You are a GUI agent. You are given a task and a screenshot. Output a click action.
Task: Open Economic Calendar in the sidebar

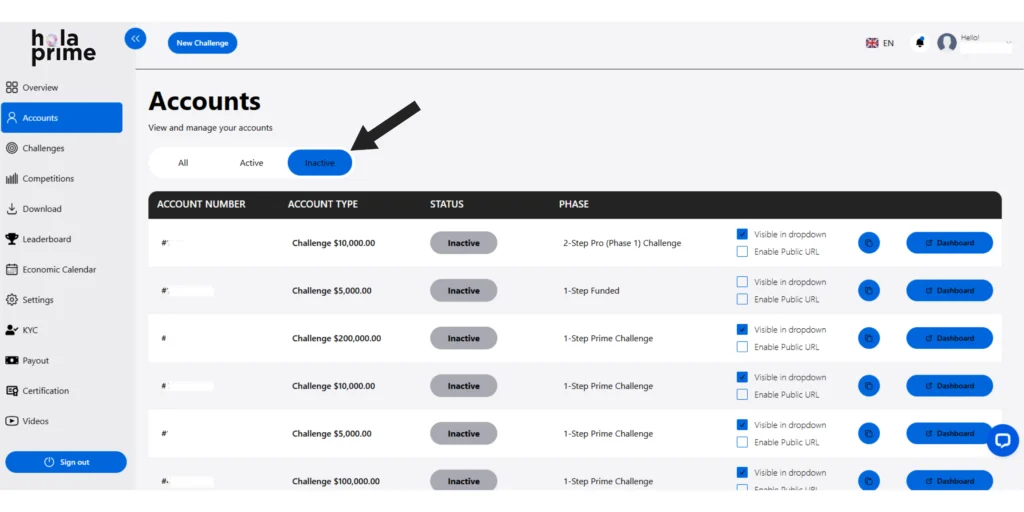58,270
